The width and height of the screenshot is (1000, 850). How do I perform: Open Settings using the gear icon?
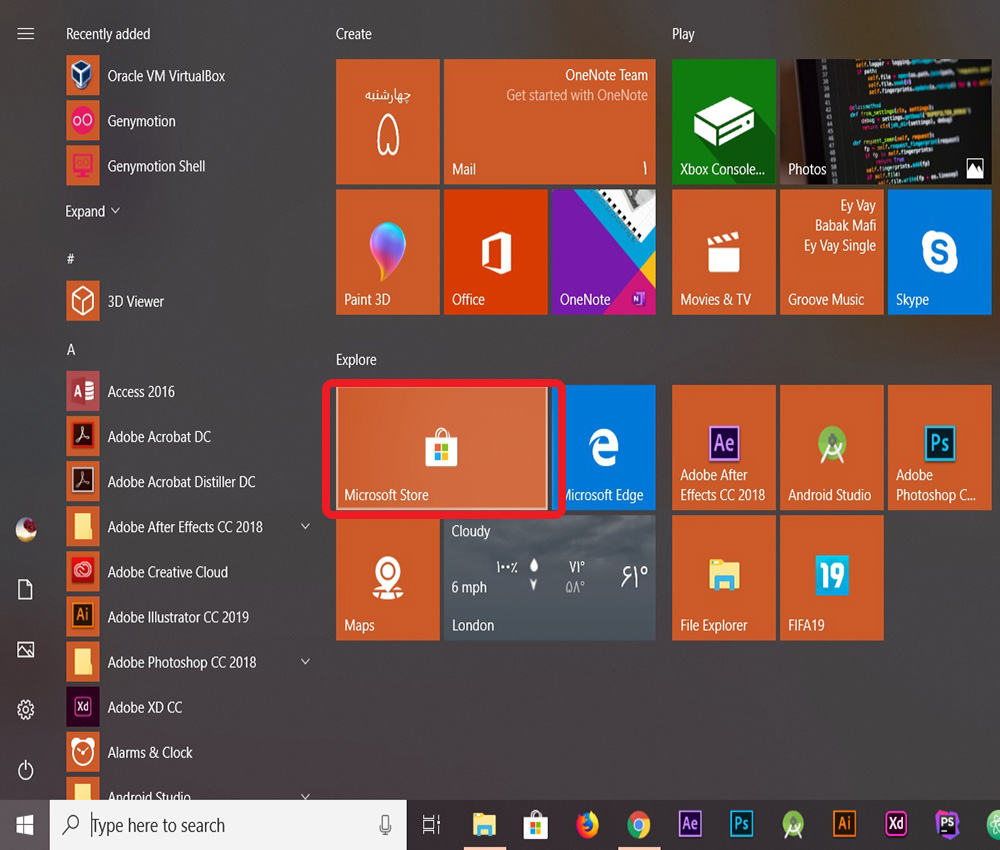click(26, 710)
